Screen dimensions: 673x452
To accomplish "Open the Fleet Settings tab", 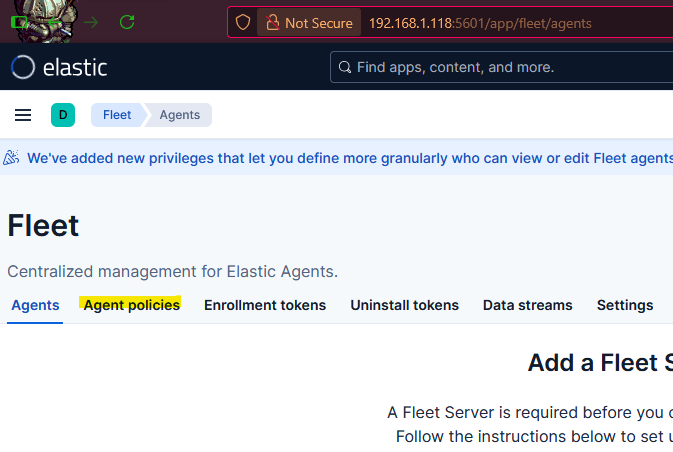I will pos(625,305).
